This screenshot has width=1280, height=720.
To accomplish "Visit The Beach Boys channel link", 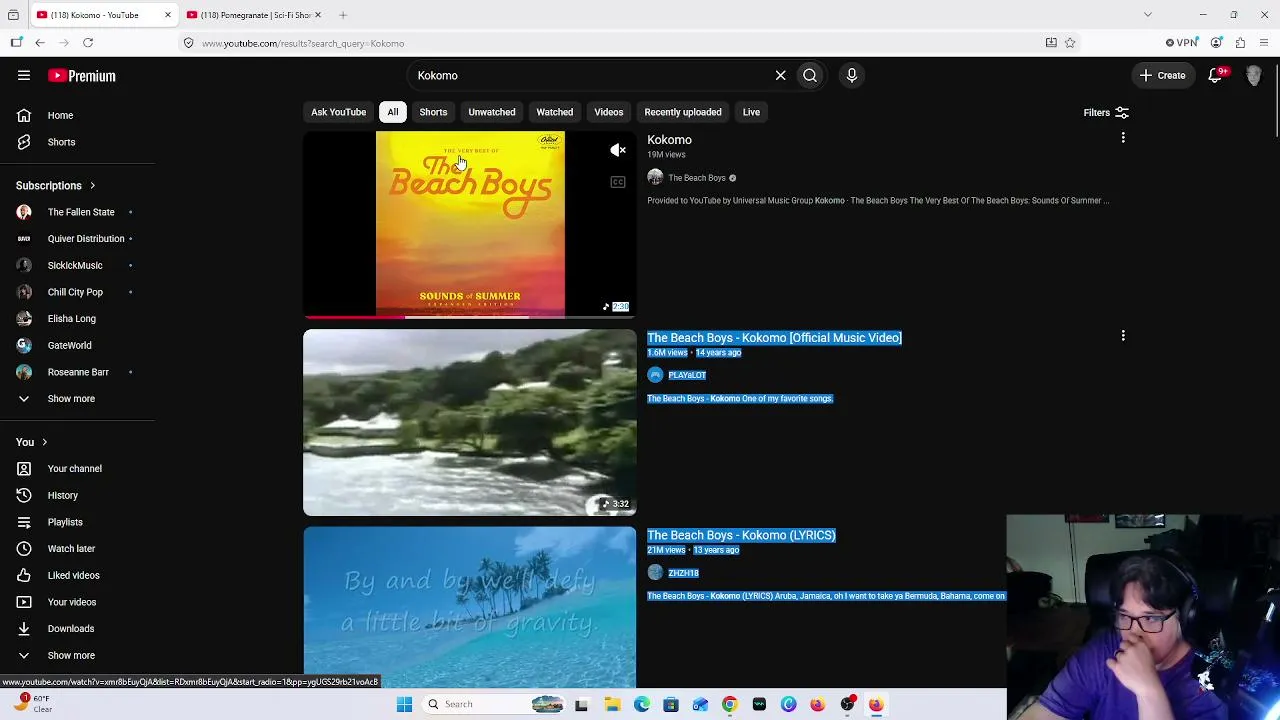I will coord(697,178).
